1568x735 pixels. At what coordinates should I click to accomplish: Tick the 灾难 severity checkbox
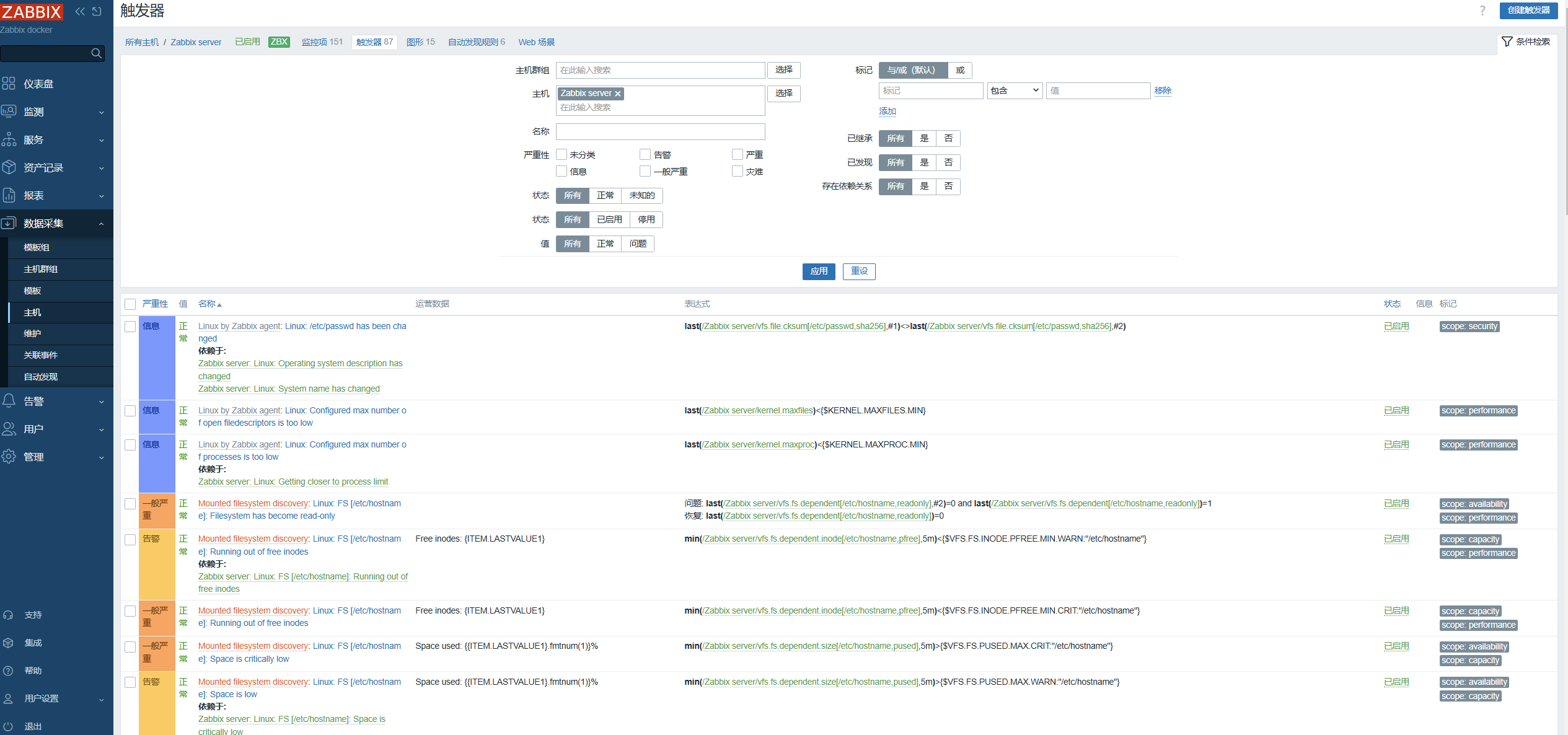pyautogui.click(x=738, y=171)
